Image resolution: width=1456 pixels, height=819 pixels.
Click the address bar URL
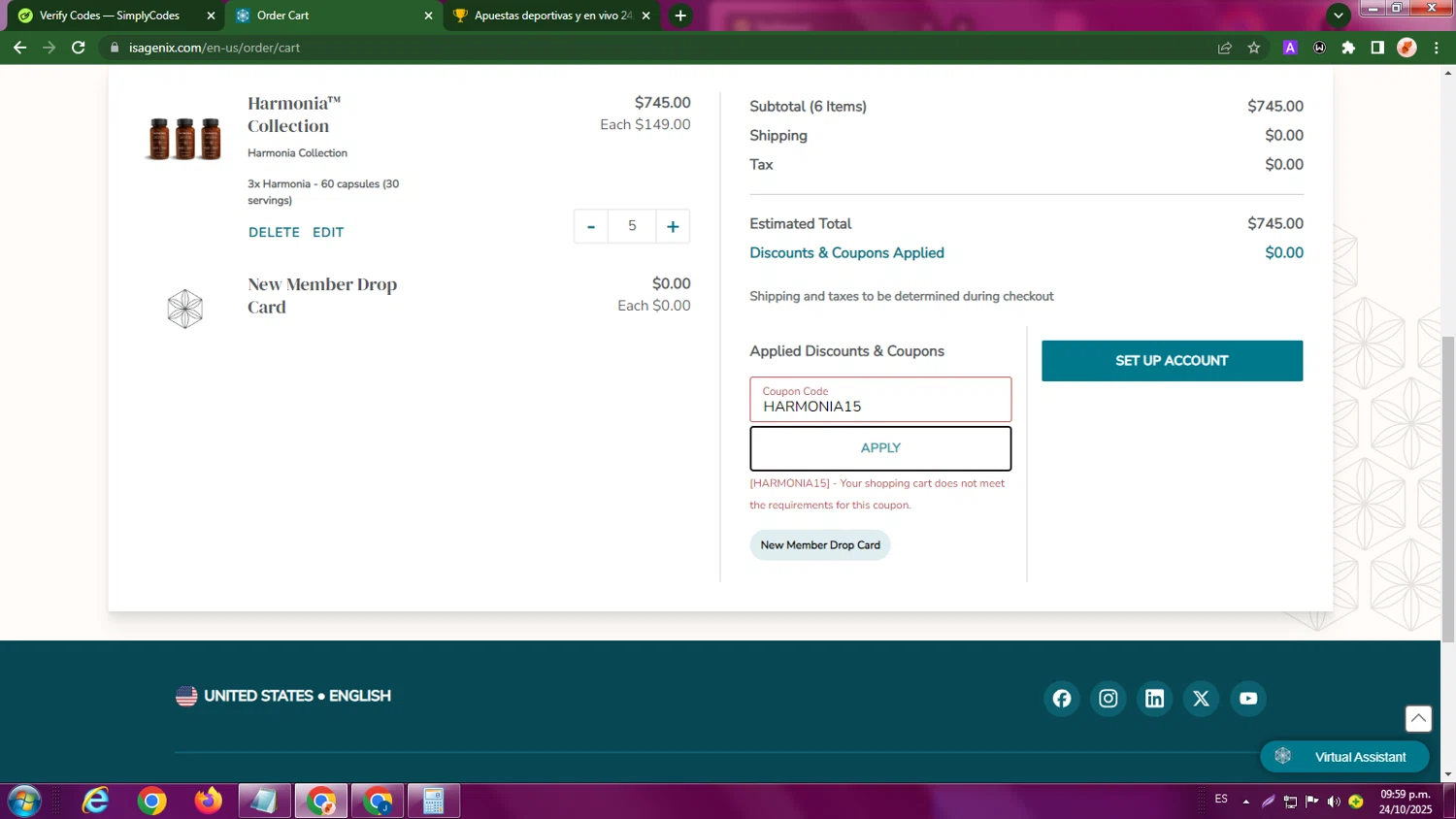click(x=215, y=48)
